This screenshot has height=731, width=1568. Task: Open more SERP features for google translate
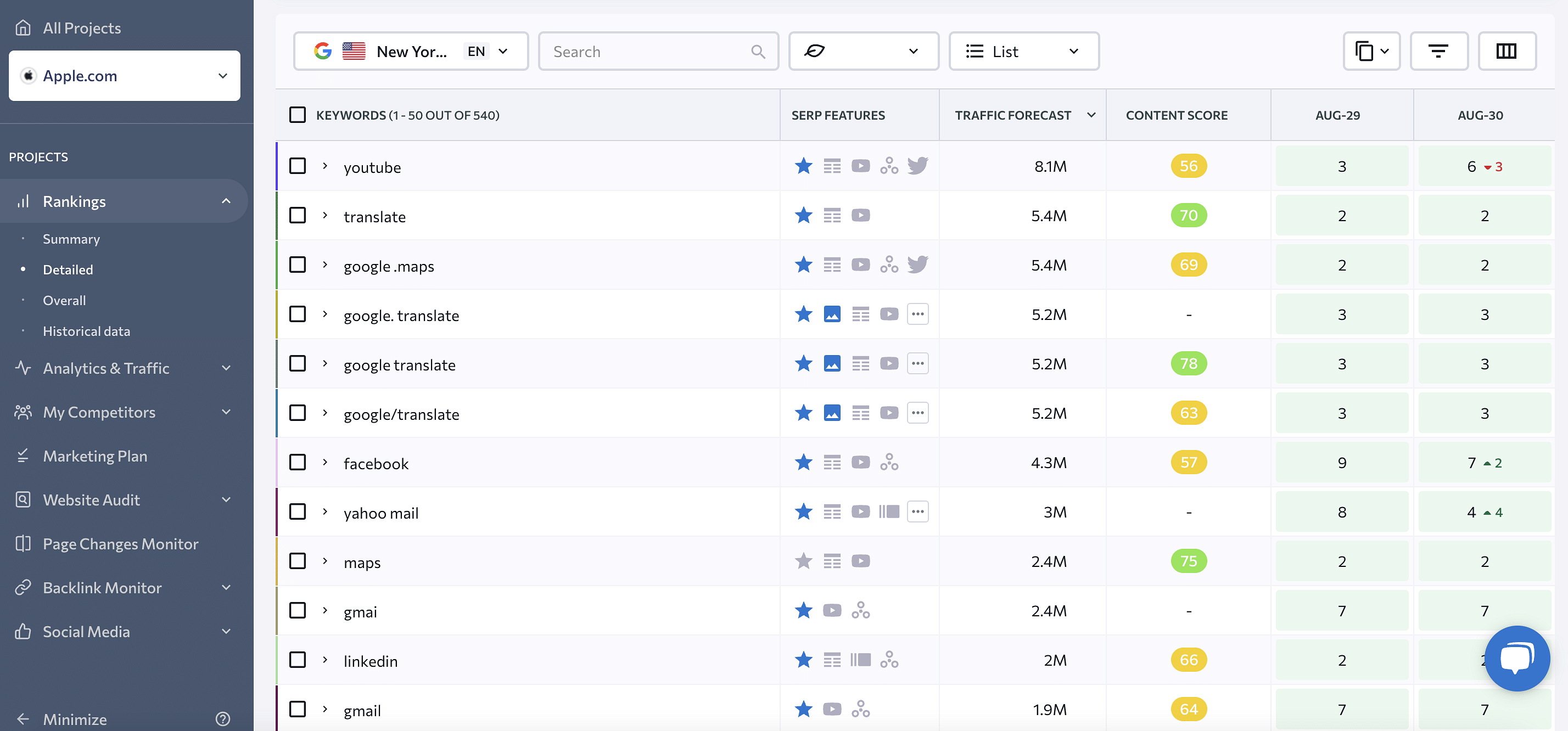[917, 363]
